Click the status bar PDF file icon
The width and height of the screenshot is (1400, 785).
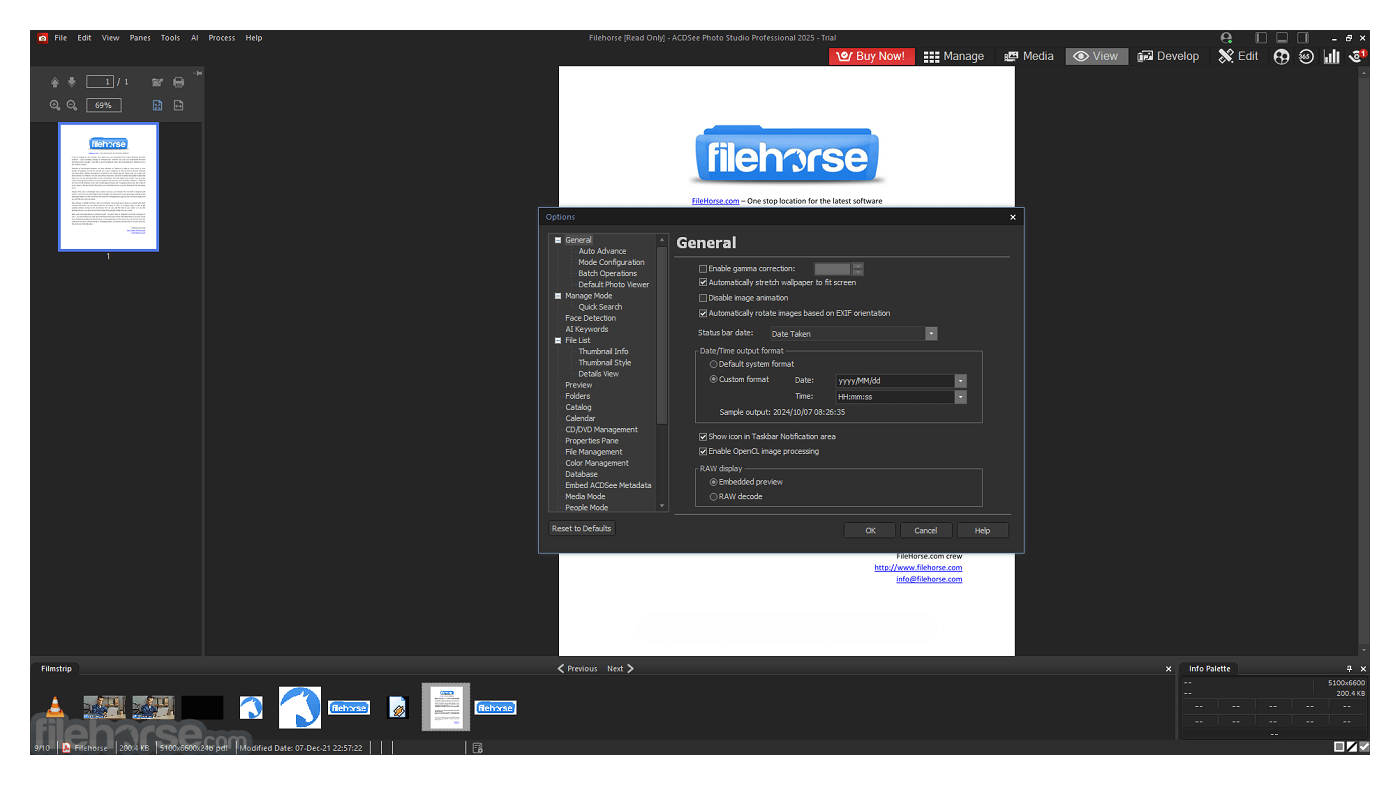click(x=66, y=747)
